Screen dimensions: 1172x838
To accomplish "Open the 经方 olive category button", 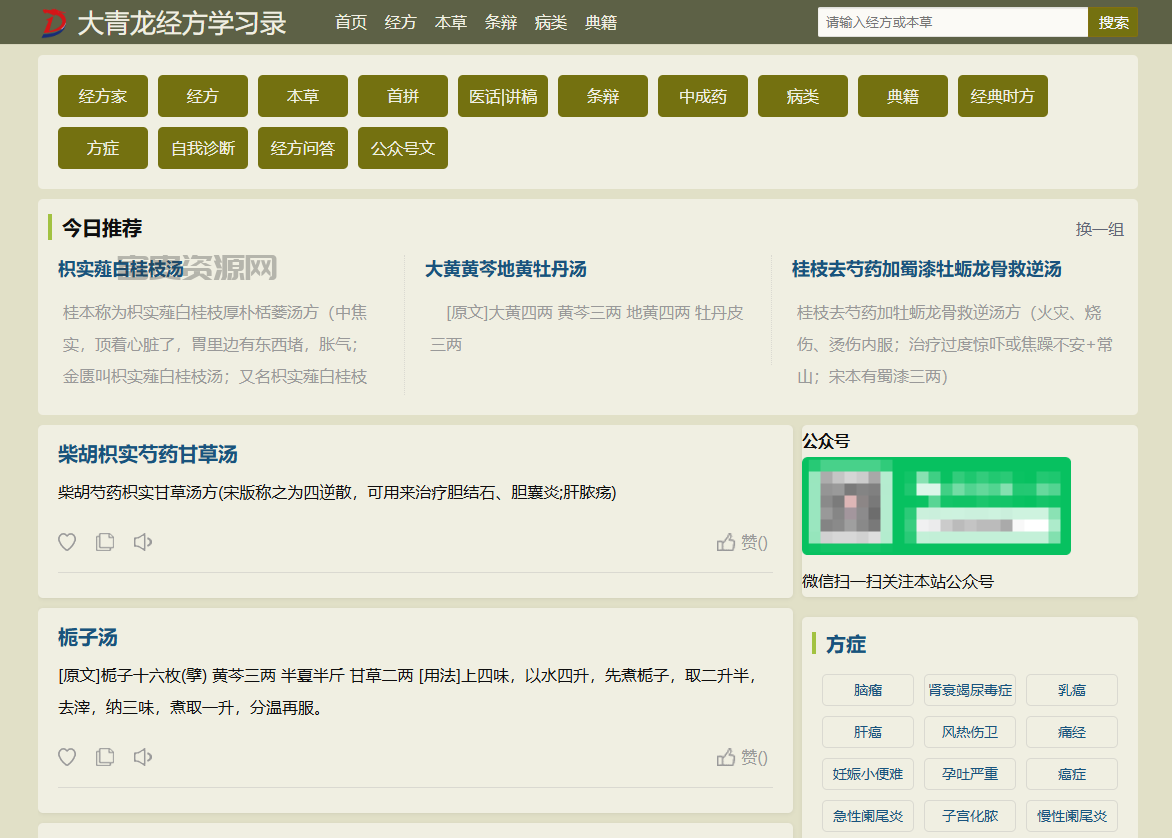I will [203, 96].
